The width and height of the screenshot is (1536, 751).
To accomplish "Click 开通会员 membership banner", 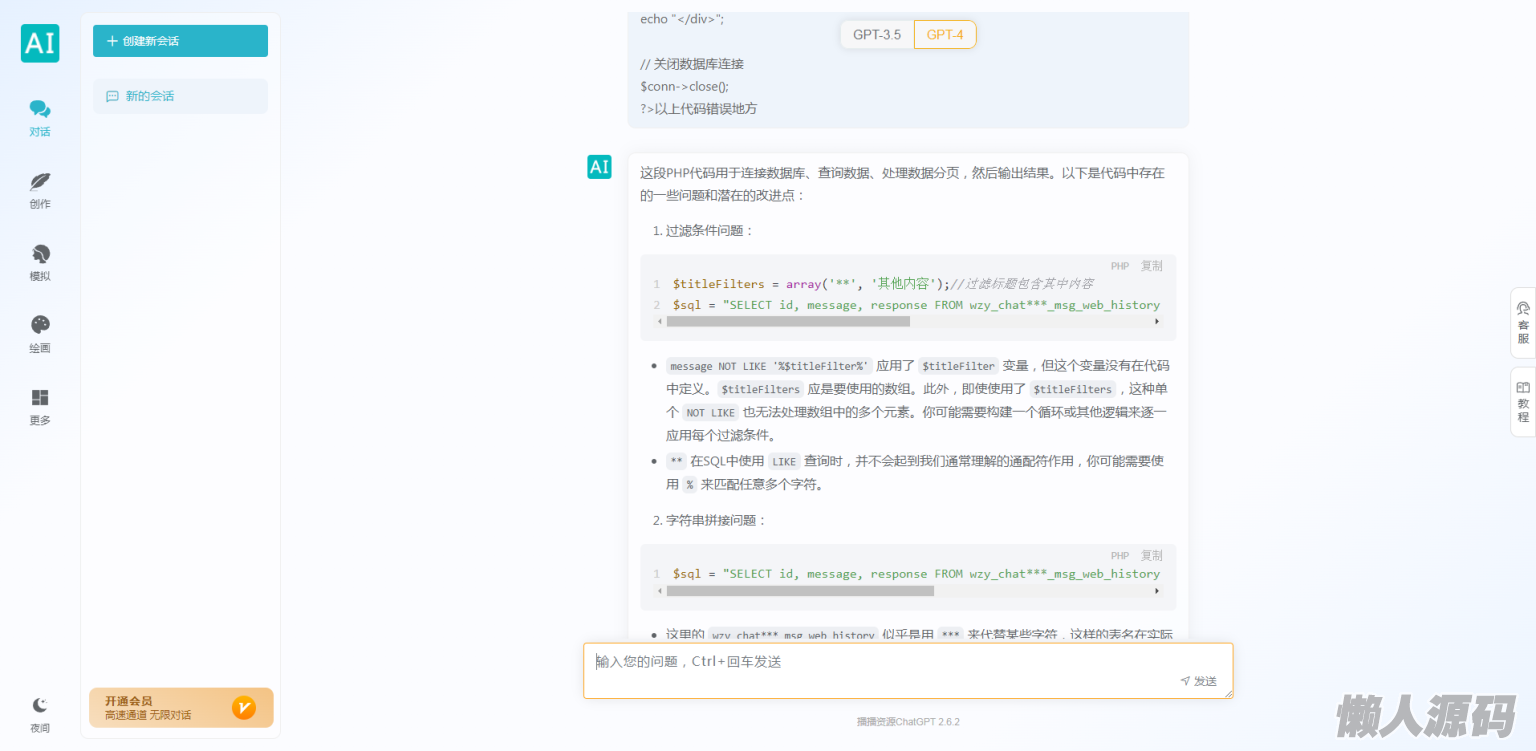I will pyautogui.click(x=180, y=707).
